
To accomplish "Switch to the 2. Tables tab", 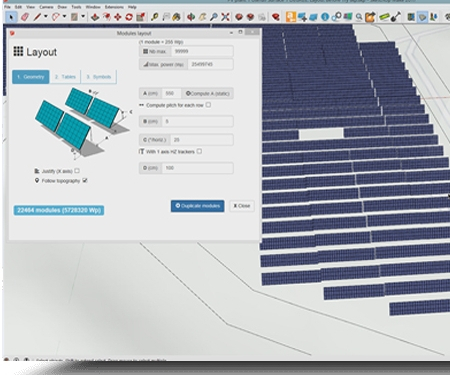I will 65,77.
